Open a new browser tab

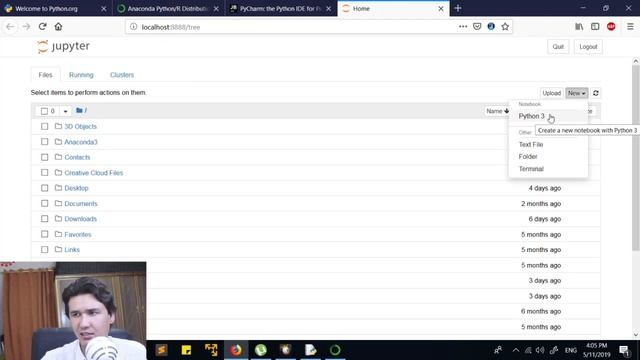tap(458, 8)
